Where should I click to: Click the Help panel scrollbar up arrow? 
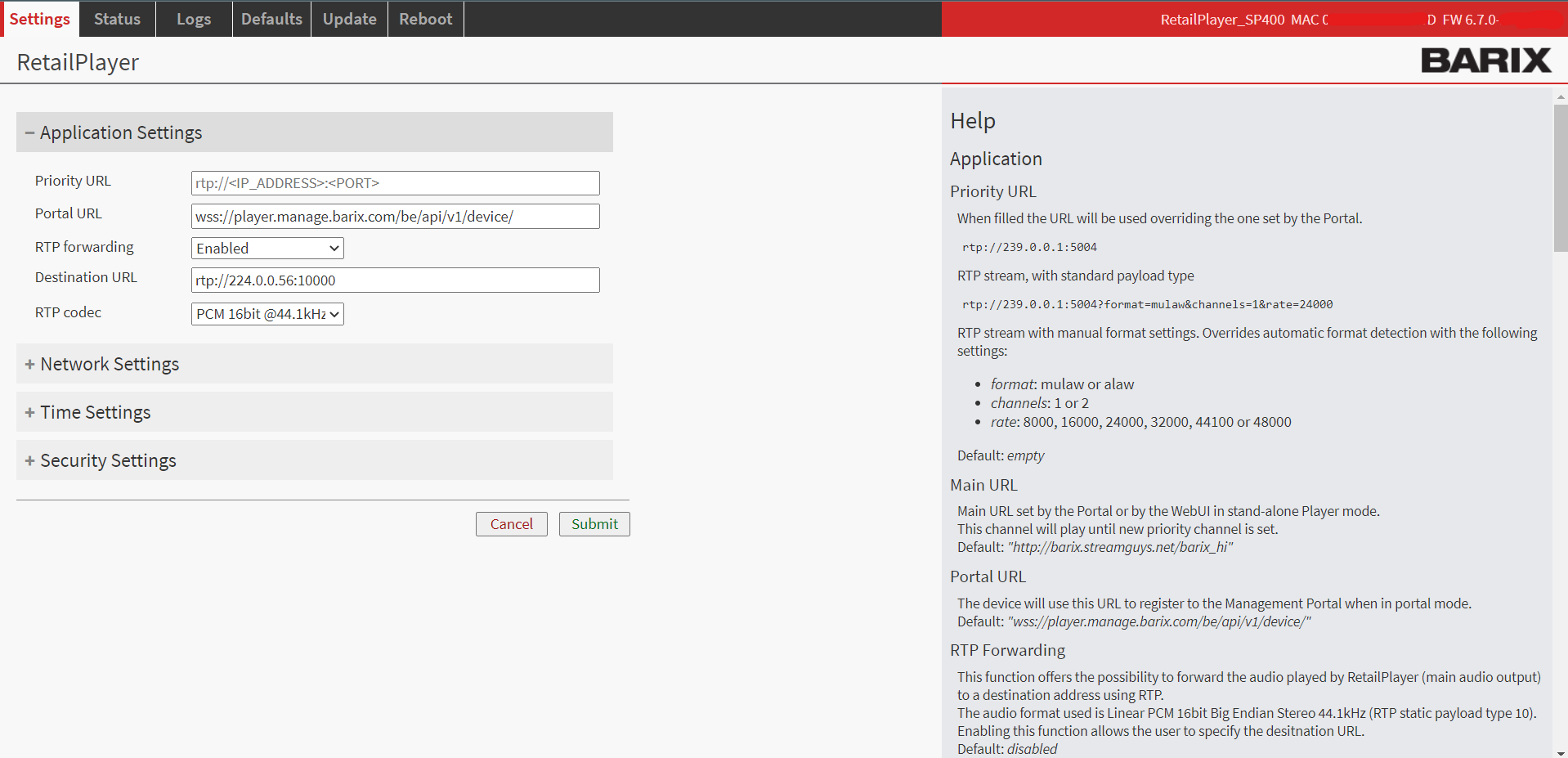[1560, 96]
